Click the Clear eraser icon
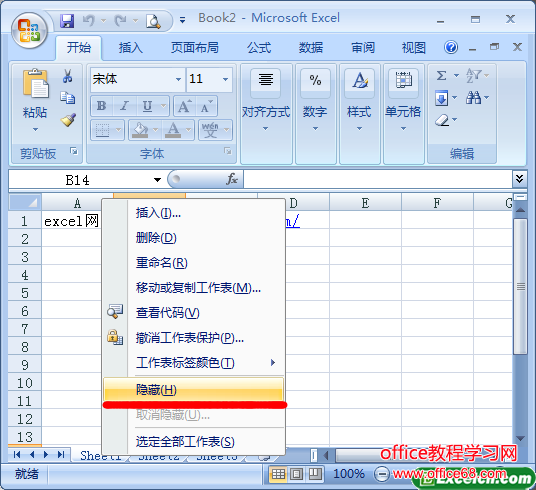This screenshot has width=536, height=490. click(442, 120)
